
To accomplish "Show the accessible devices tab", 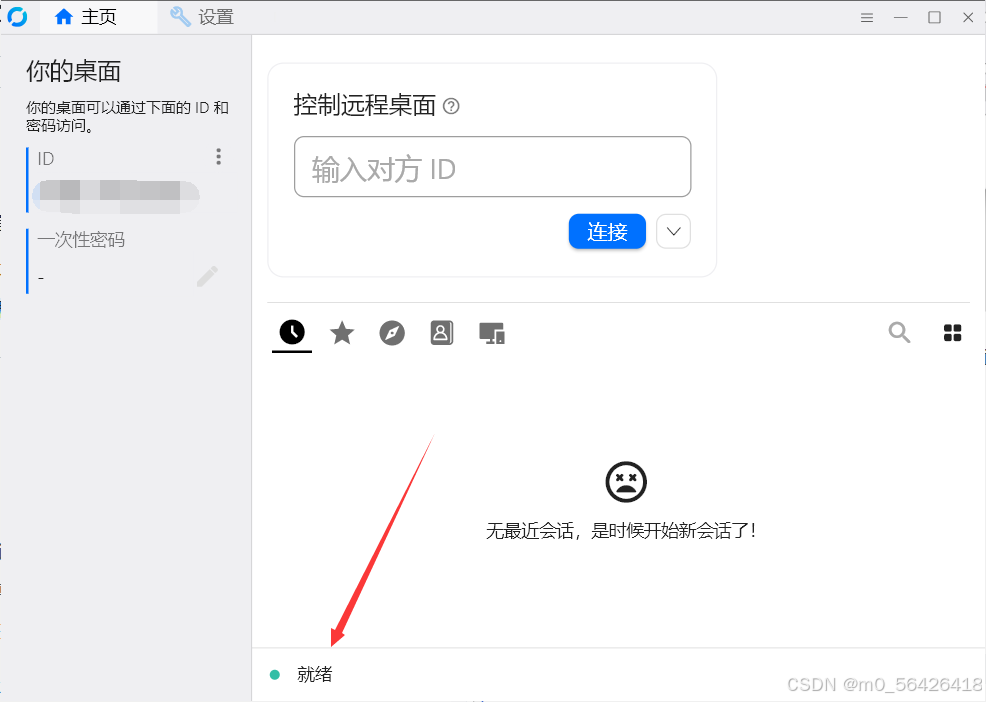I will click(491, 333).
